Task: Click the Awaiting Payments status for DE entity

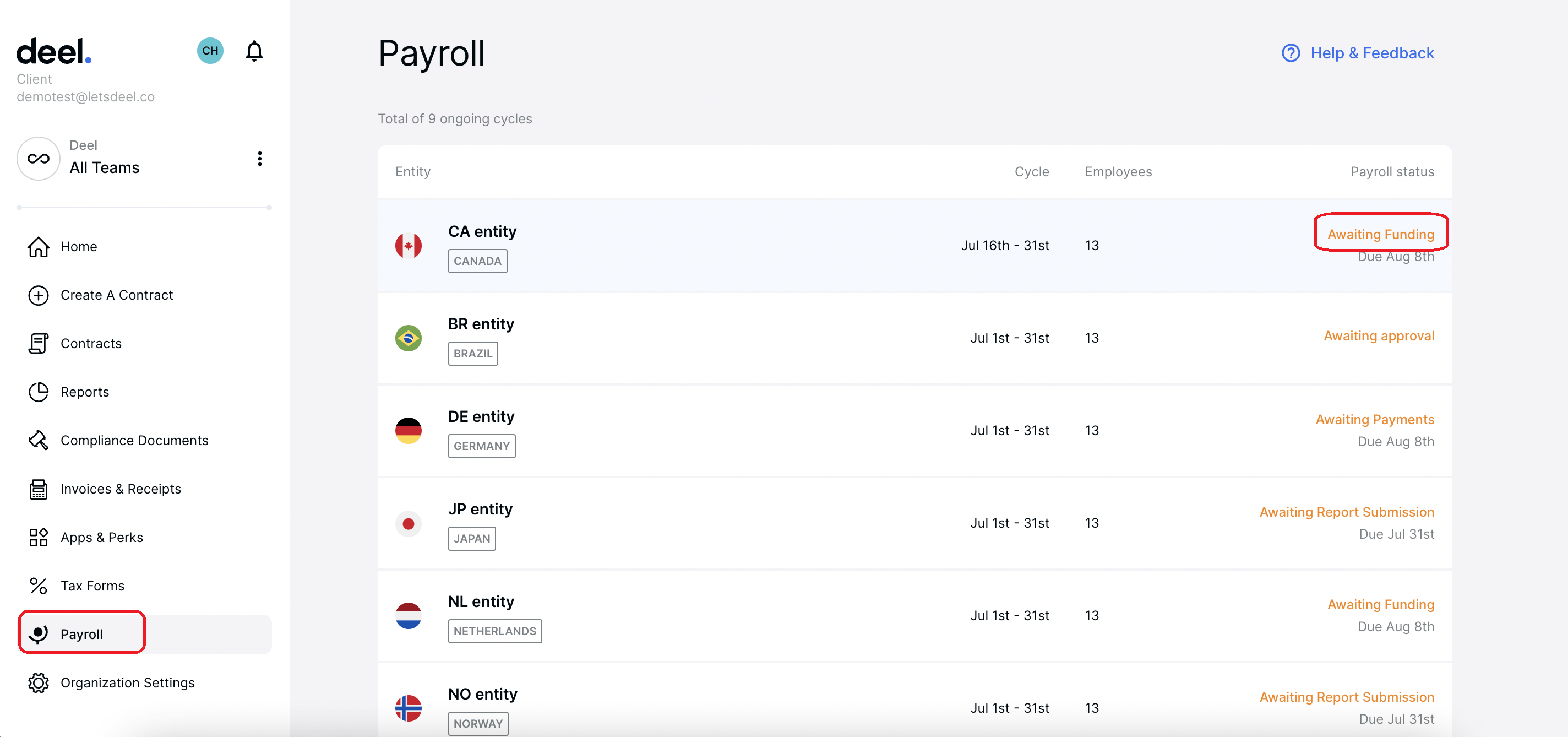Action: (1374, 420)
